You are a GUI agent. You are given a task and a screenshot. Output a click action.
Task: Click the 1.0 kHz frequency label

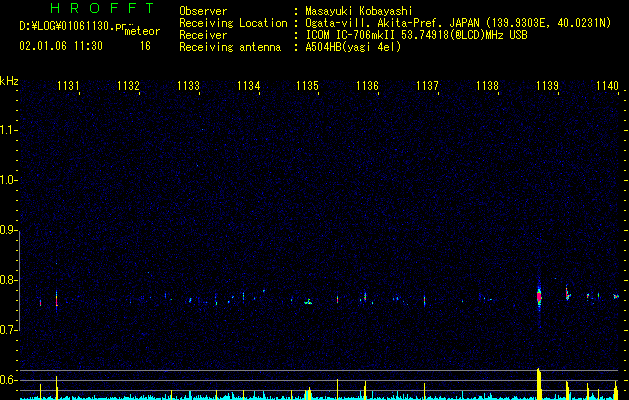[7, 180]
